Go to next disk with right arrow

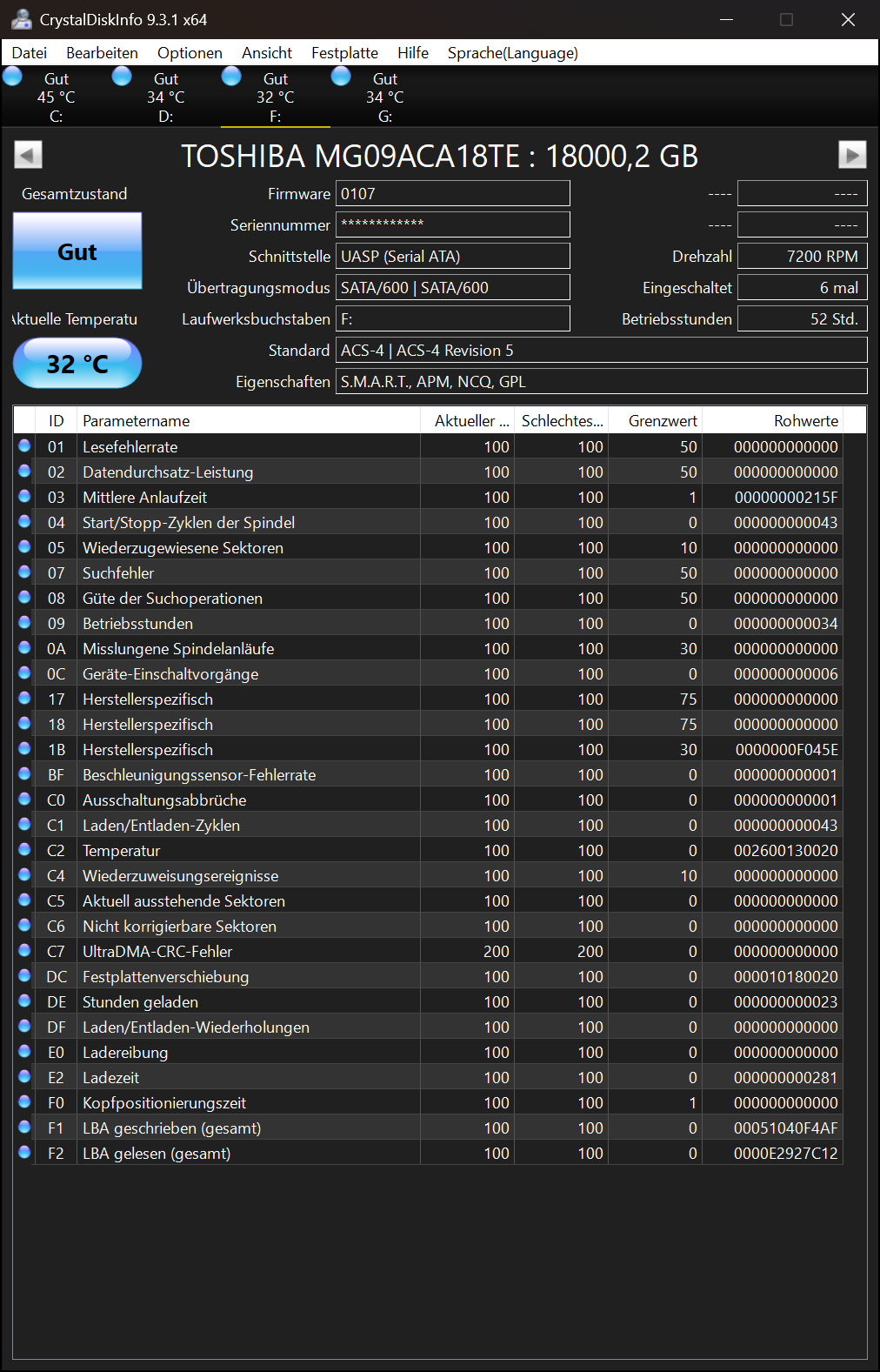852,155
